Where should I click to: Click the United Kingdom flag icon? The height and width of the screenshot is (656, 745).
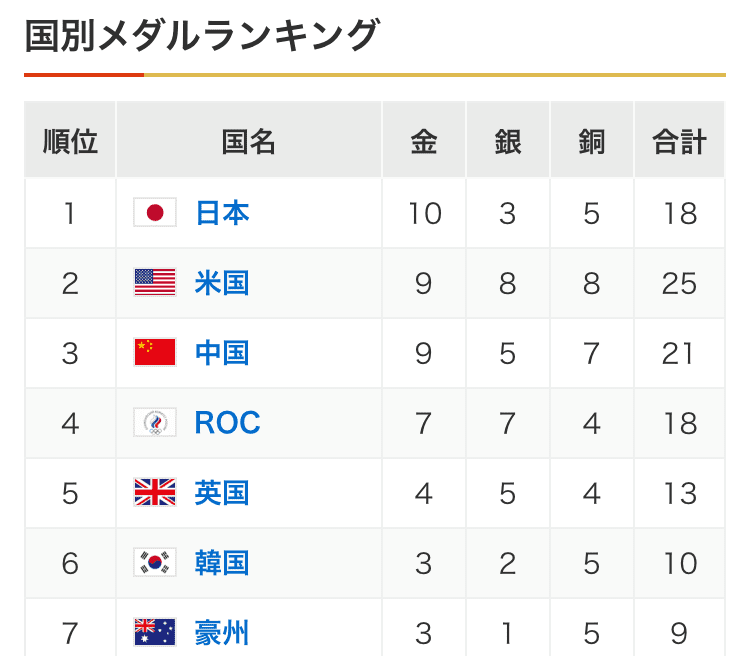tap(155, 493)
